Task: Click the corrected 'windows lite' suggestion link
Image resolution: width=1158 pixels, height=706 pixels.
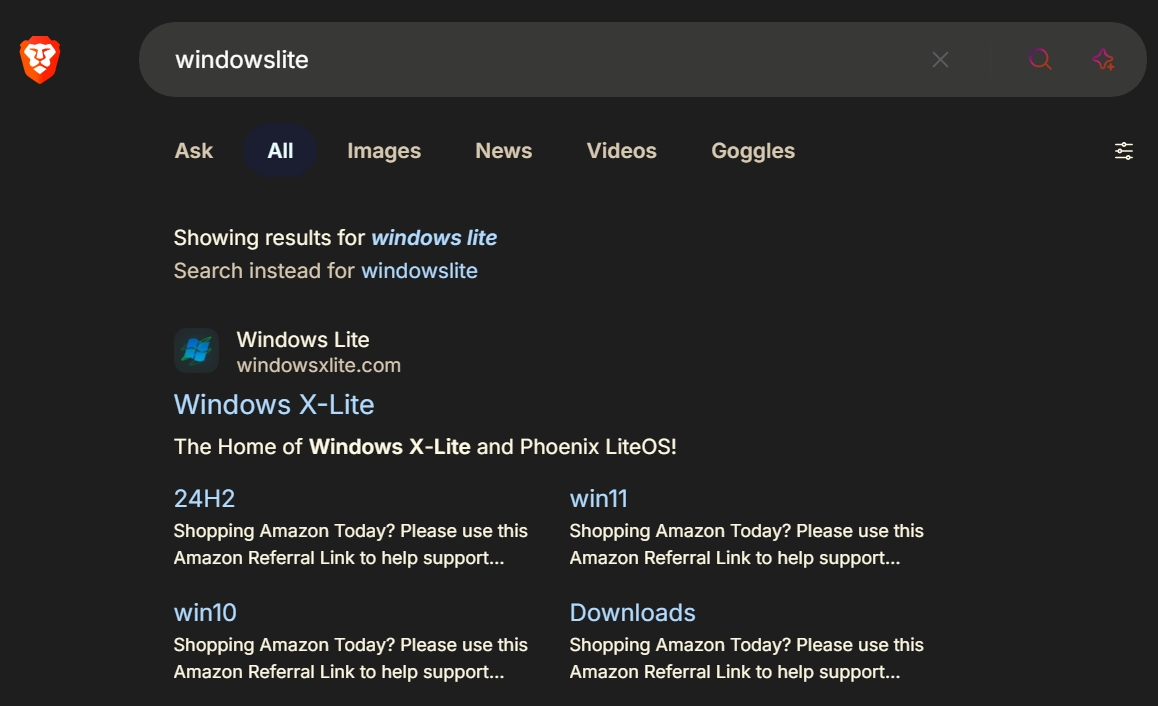Action: [434, 238]
